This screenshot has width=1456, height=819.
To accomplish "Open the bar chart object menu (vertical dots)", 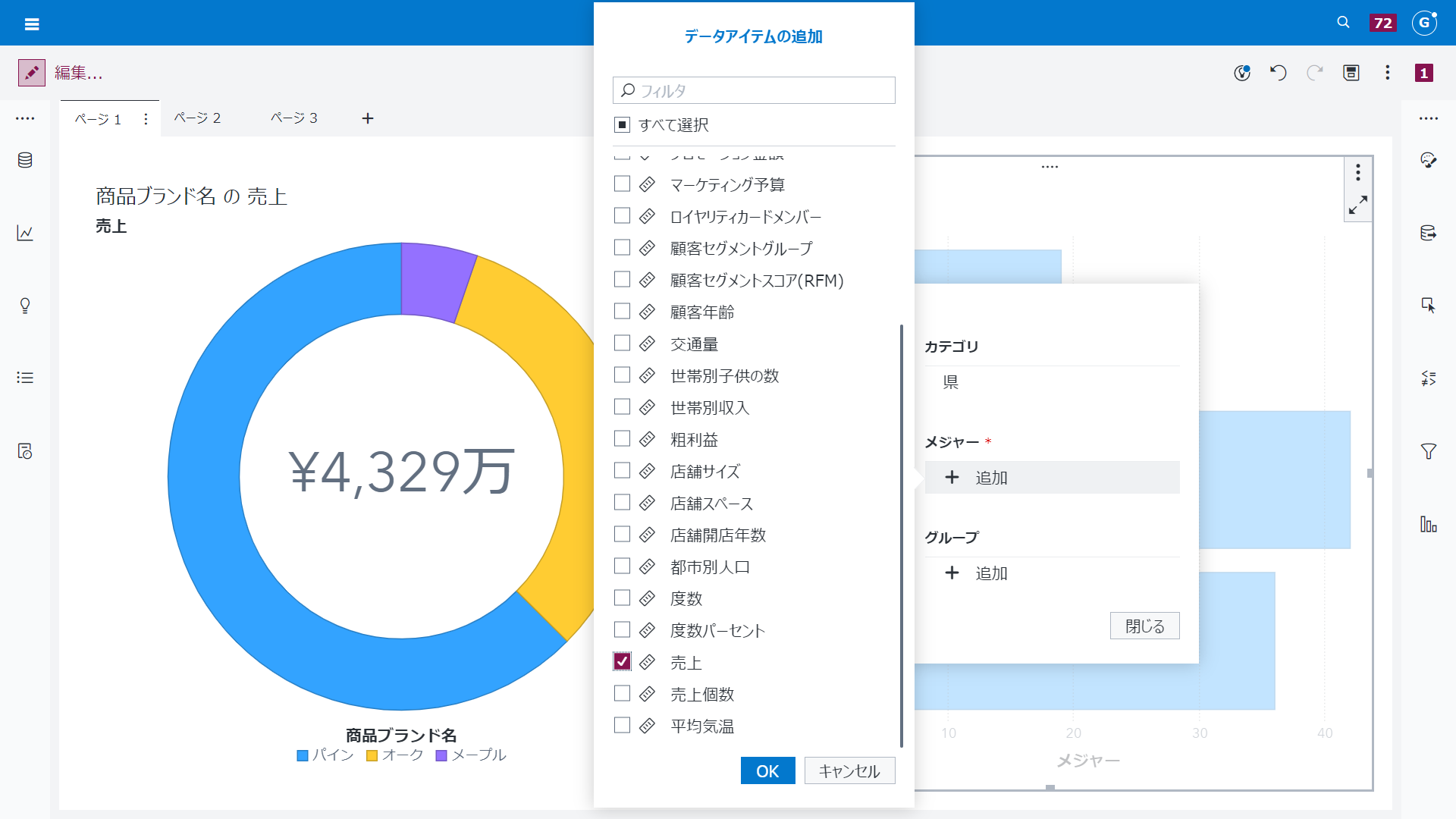I will tap(1358, 173).
